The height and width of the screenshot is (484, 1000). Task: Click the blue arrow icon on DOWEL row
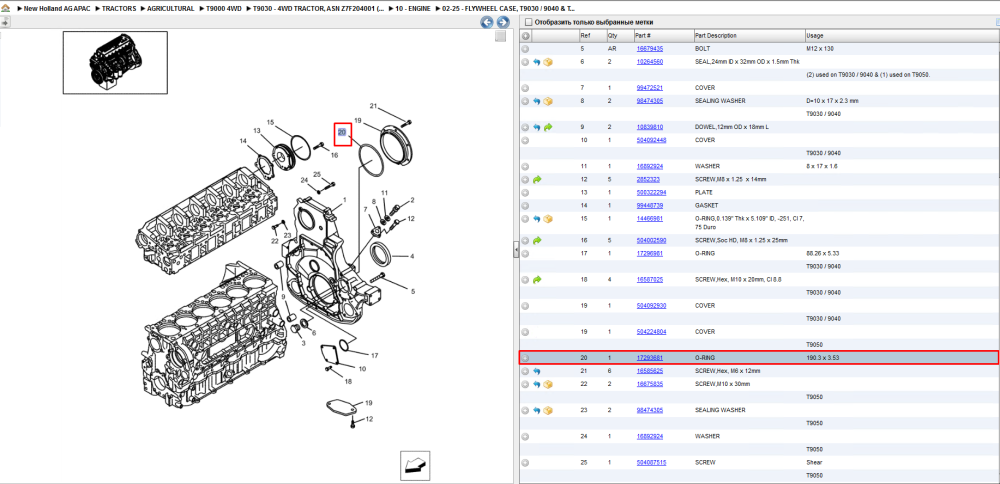coord(536,127)
